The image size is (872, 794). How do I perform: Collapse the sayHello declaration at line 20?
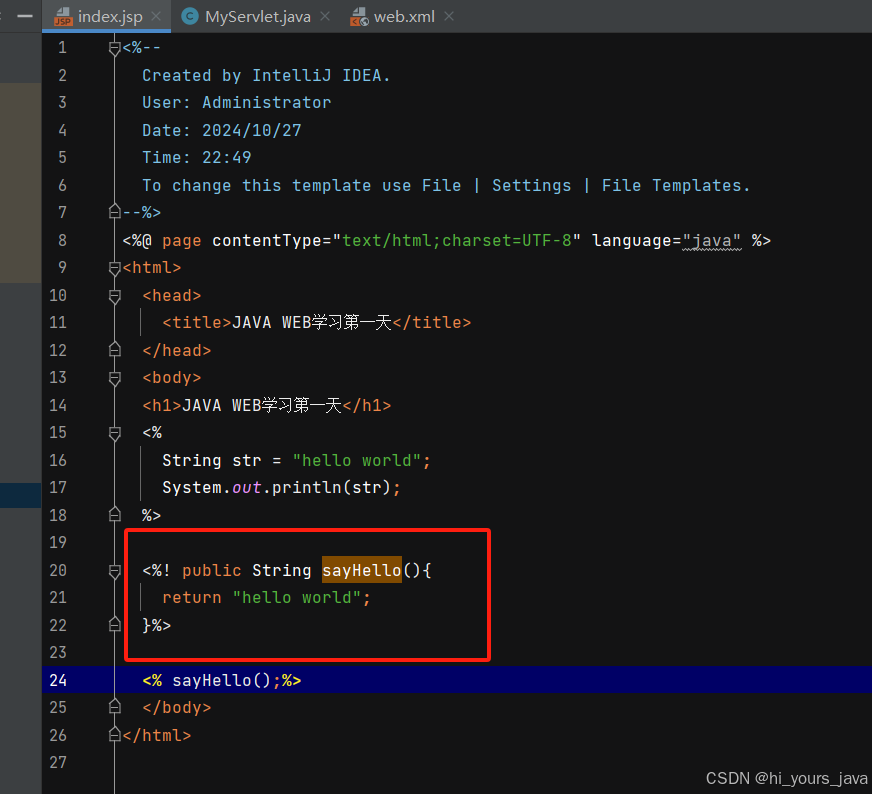115,571
